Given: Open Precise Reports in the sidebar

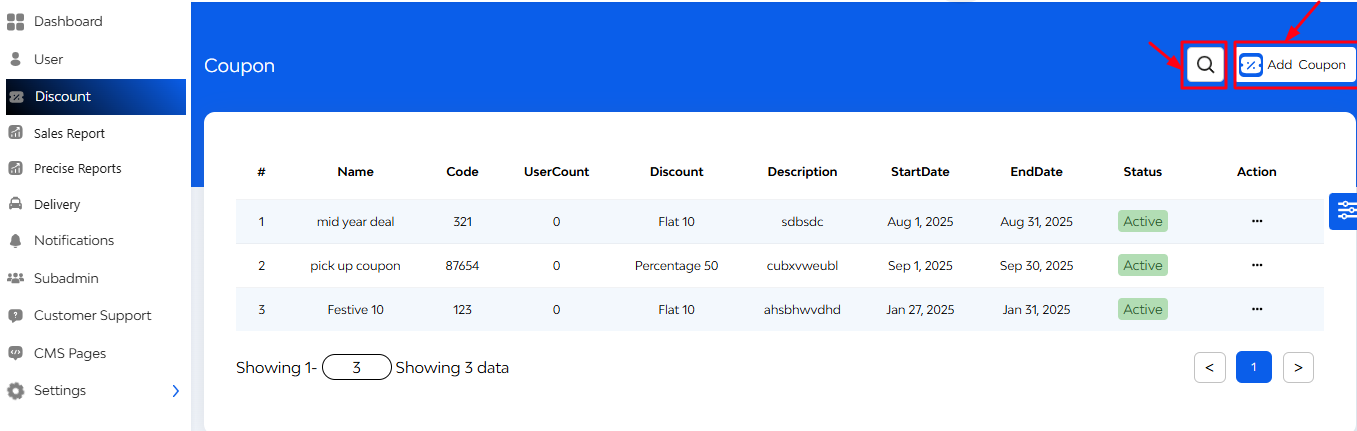Looking at the screenshot, I should tap(78, 169).
